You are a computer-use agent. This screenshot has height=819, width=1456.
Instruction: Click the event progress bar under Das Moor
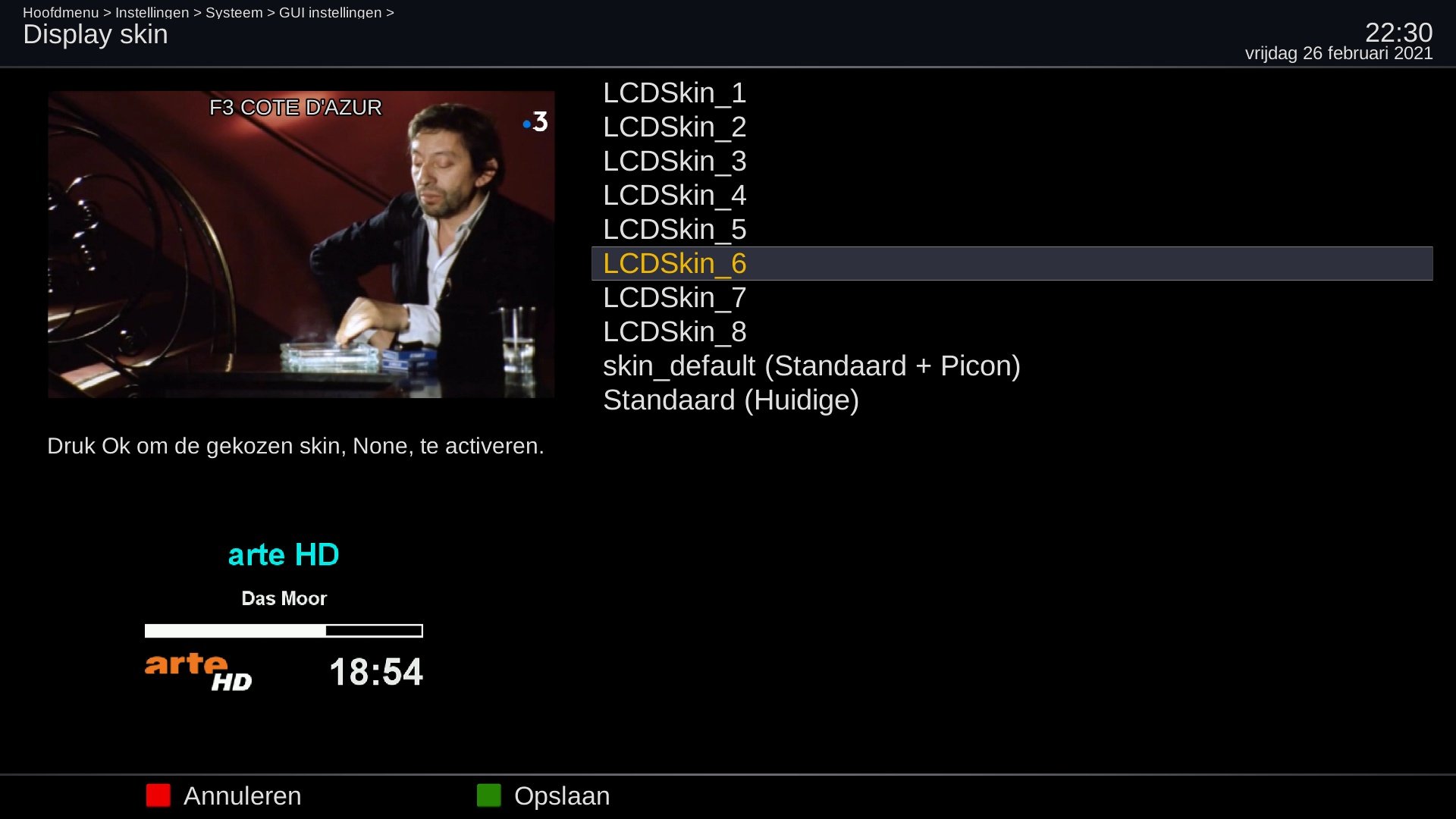point(284,630)
